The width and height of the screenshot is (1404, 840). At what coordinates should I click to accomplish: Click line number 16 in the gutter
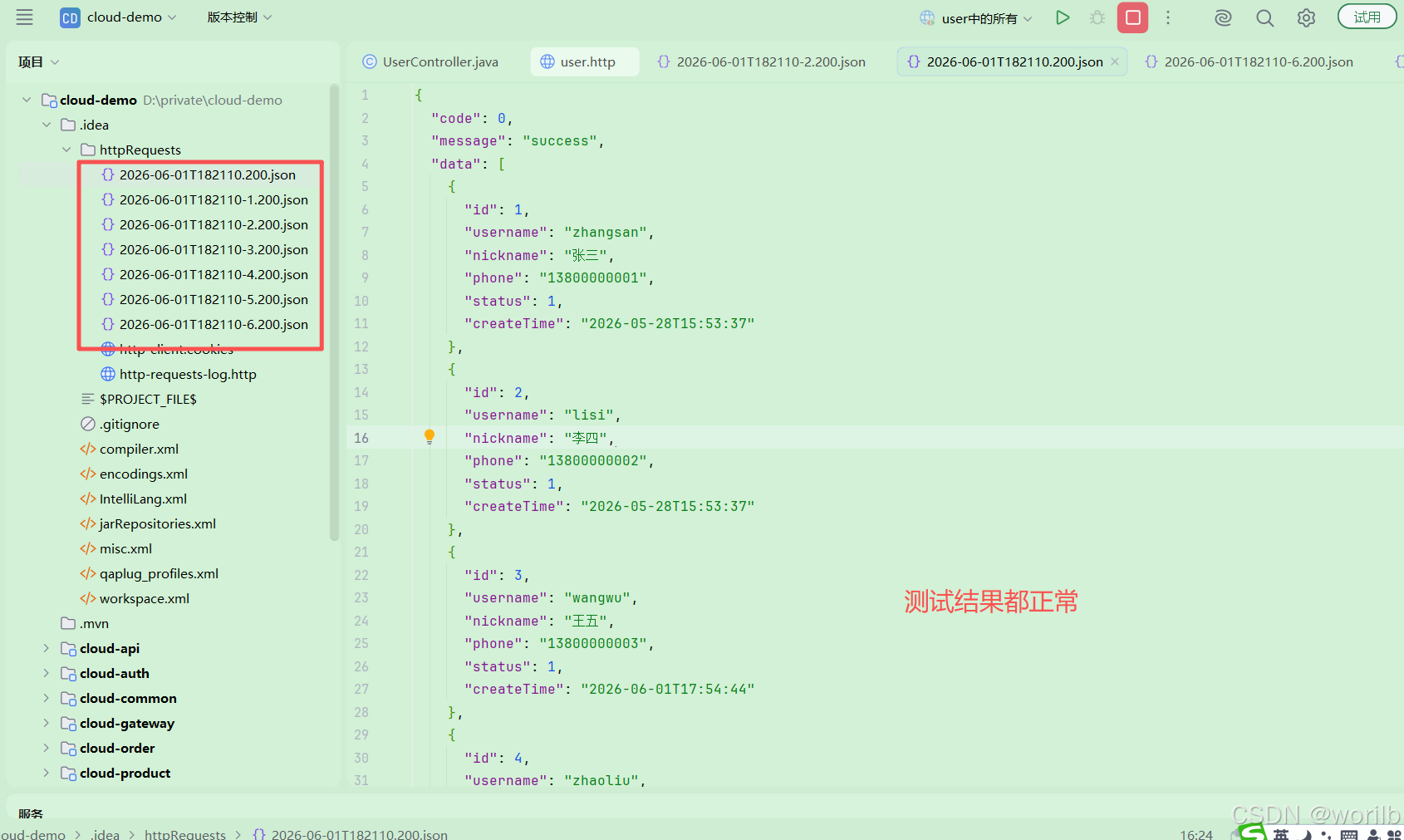click(x=361, y=438)
